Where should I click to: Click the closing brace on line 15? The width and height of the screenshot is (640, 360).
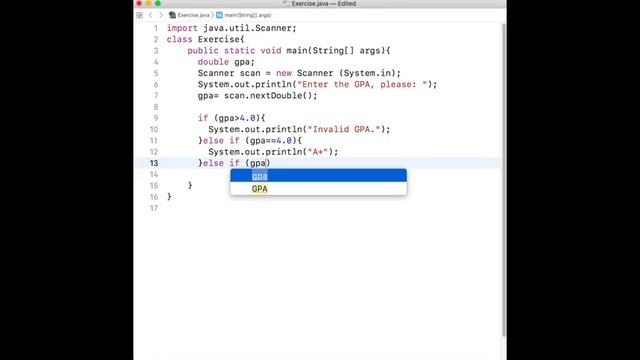pos(190,186)
